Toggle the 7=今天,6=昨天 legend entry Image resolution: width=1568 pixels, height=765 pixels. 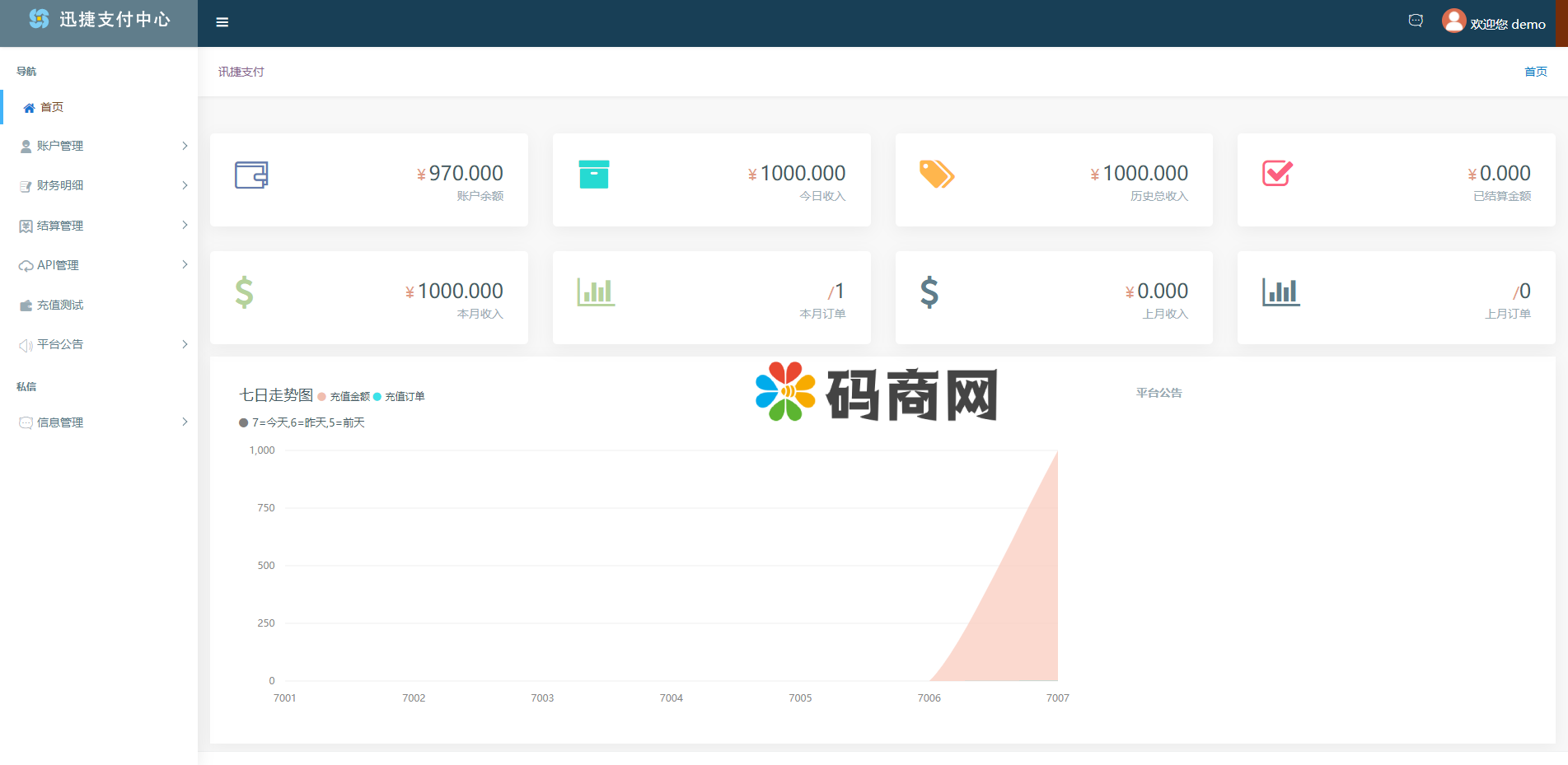[302, 422]
